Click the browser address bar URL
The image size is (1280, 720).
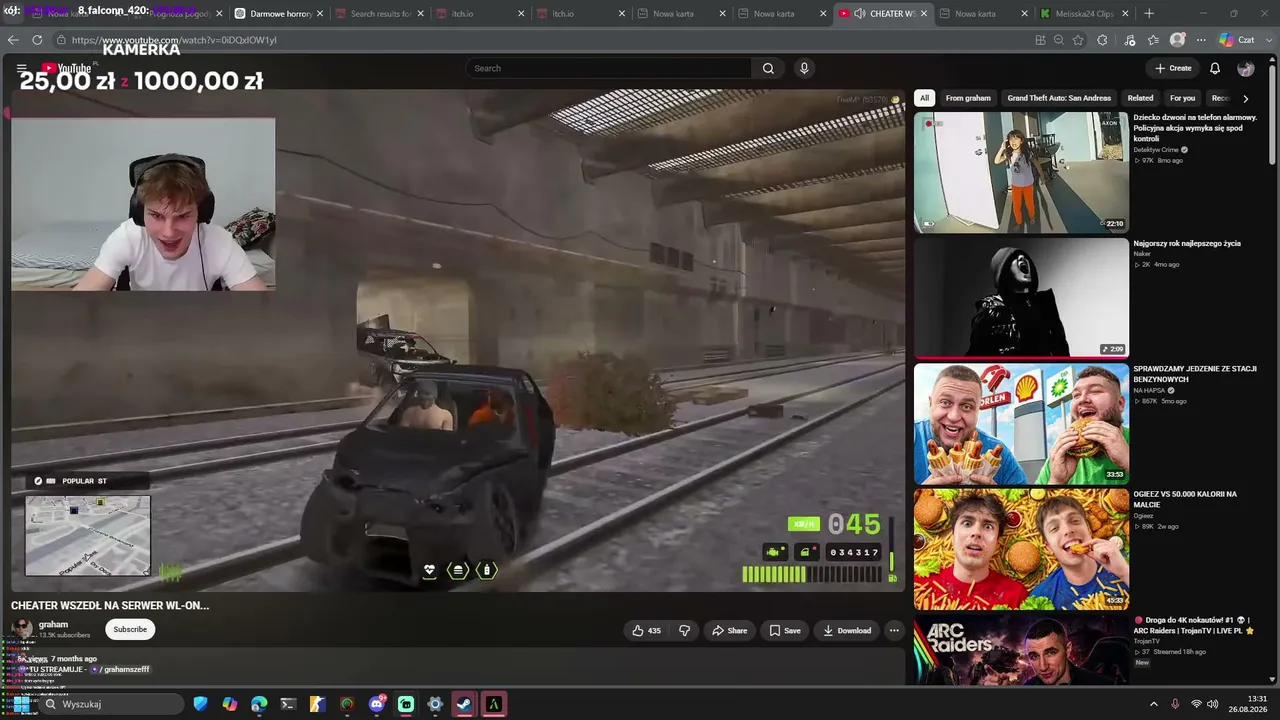point(174,40)
